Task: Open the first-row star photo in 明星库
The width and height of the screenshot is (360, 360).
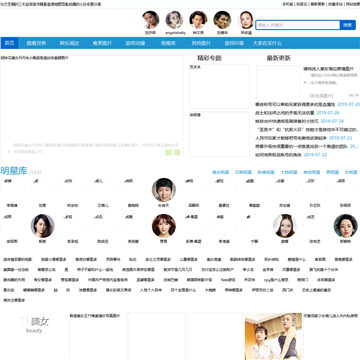Action: coord(164,190)
